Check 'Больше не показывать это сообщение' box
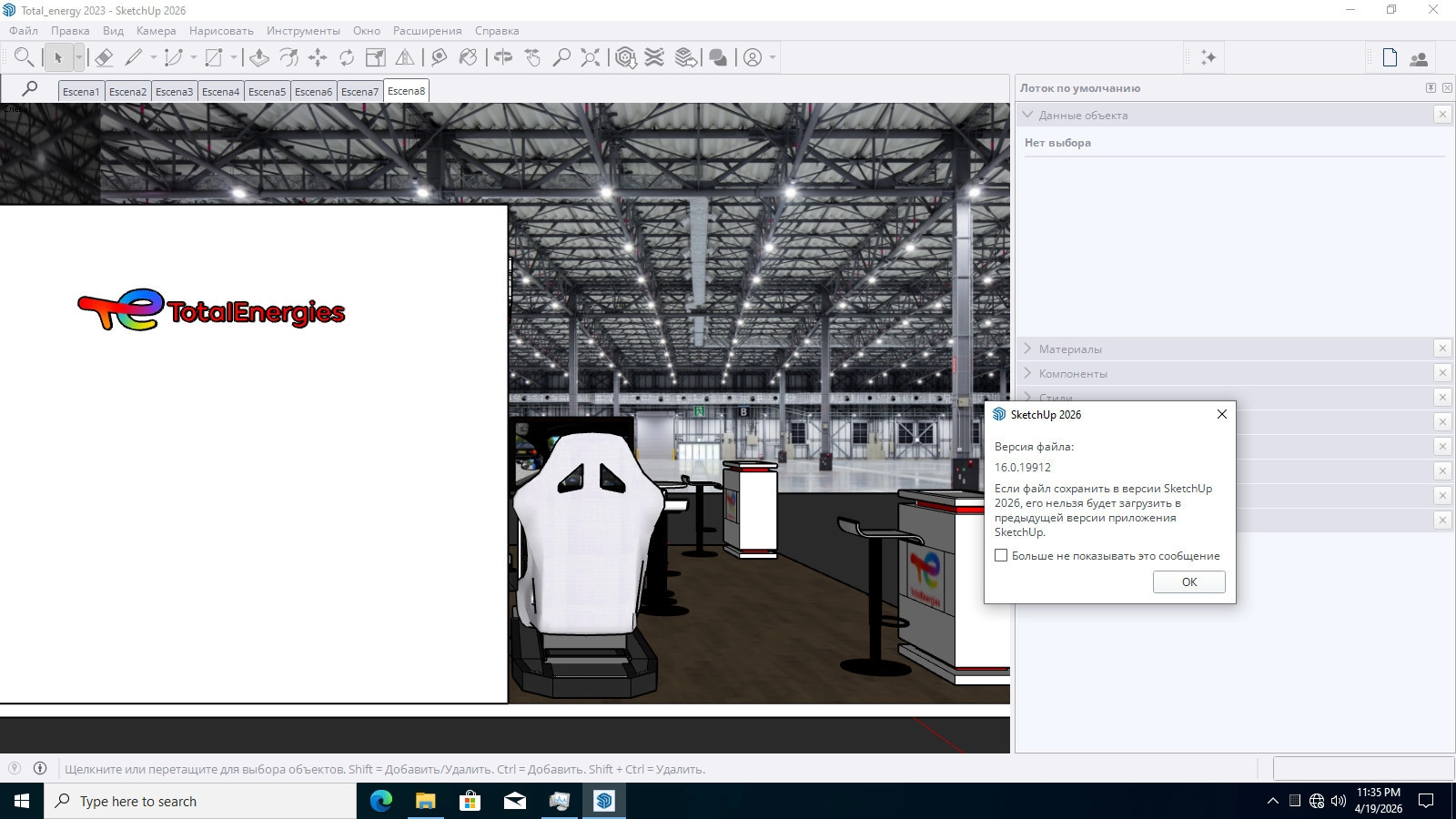Viewport: 1456px width, 819px height. pos(1001,555)
